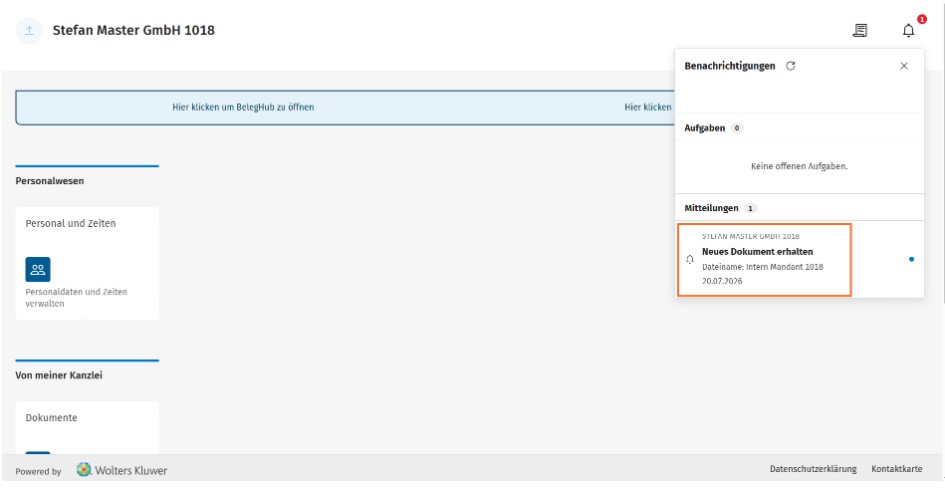Click the second Hier klicken banner link

tap(648, 107)
